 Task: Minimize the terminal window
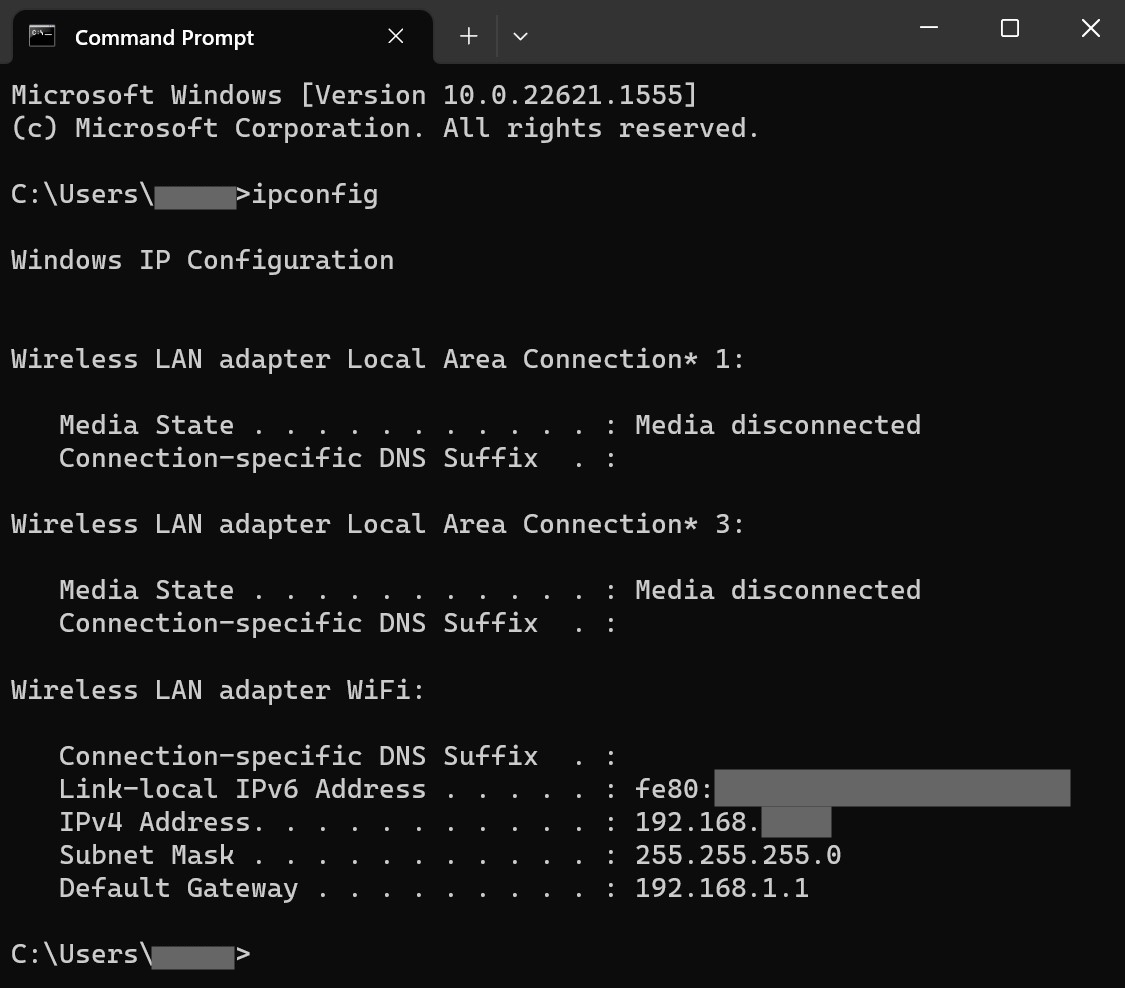(x=929, y=28)
